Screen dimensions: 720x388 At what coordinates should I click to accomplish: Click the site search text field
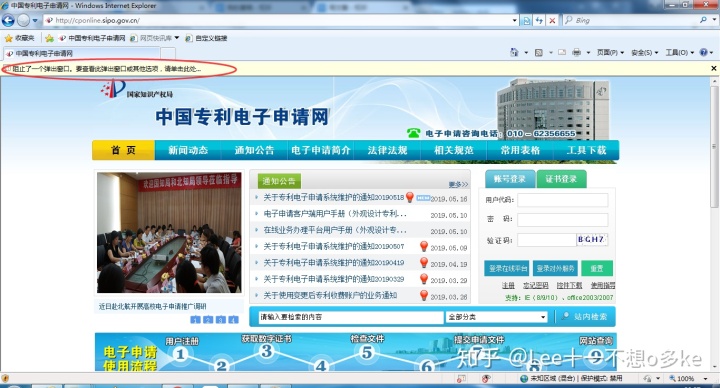point(350,317)
